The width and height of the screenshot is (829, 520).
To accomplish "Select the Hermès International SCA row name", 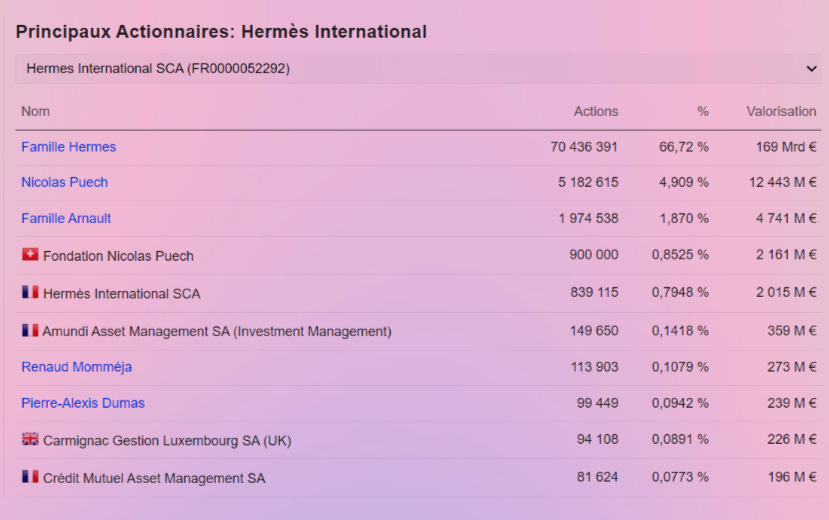I will coord(122,294).
